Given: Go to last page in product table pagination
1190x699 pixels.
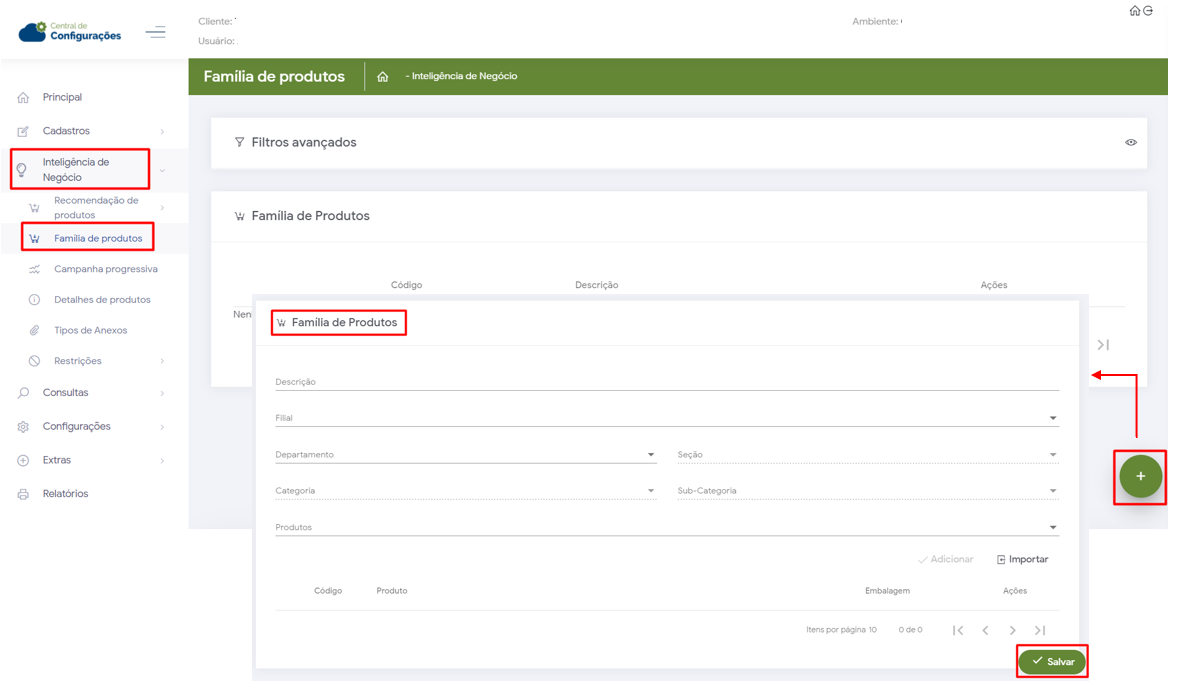Looking at the screenshot, I should (x=1040, y=630).
